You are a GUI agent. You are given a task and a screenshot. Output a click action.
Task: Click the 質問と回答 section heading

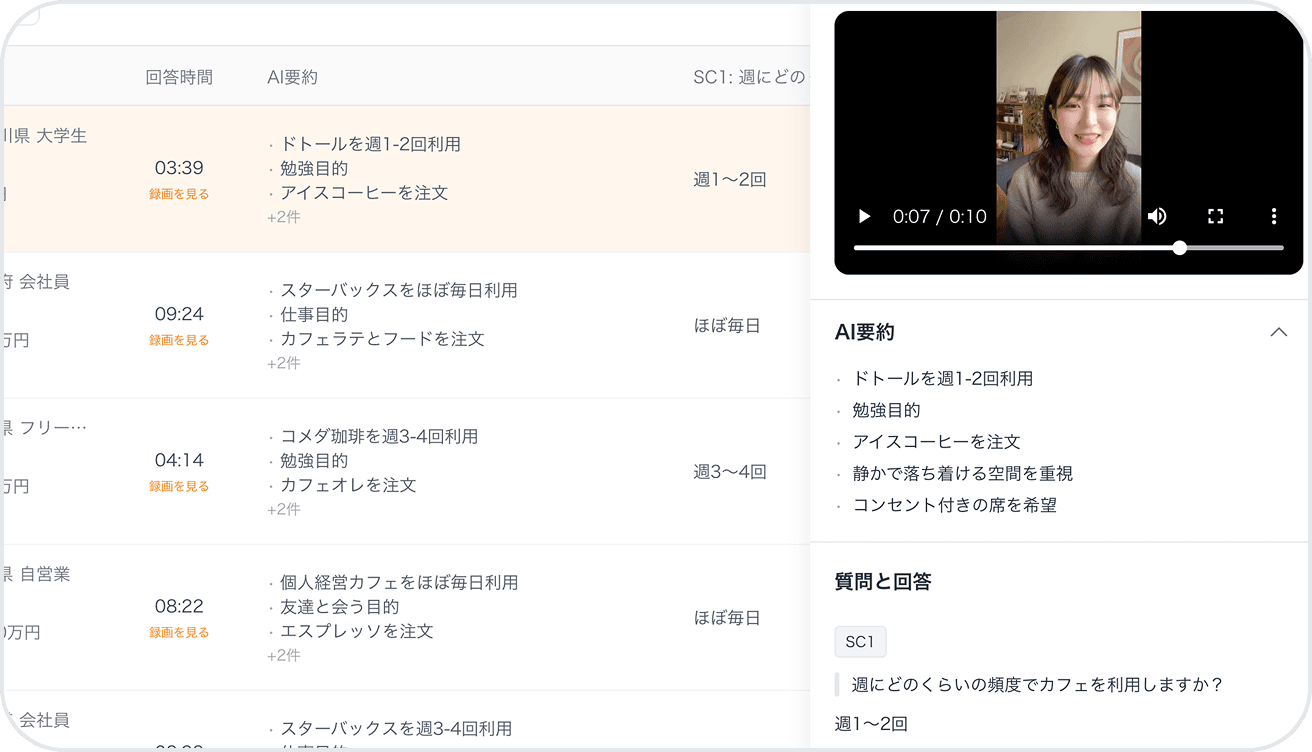pos(883,581)
